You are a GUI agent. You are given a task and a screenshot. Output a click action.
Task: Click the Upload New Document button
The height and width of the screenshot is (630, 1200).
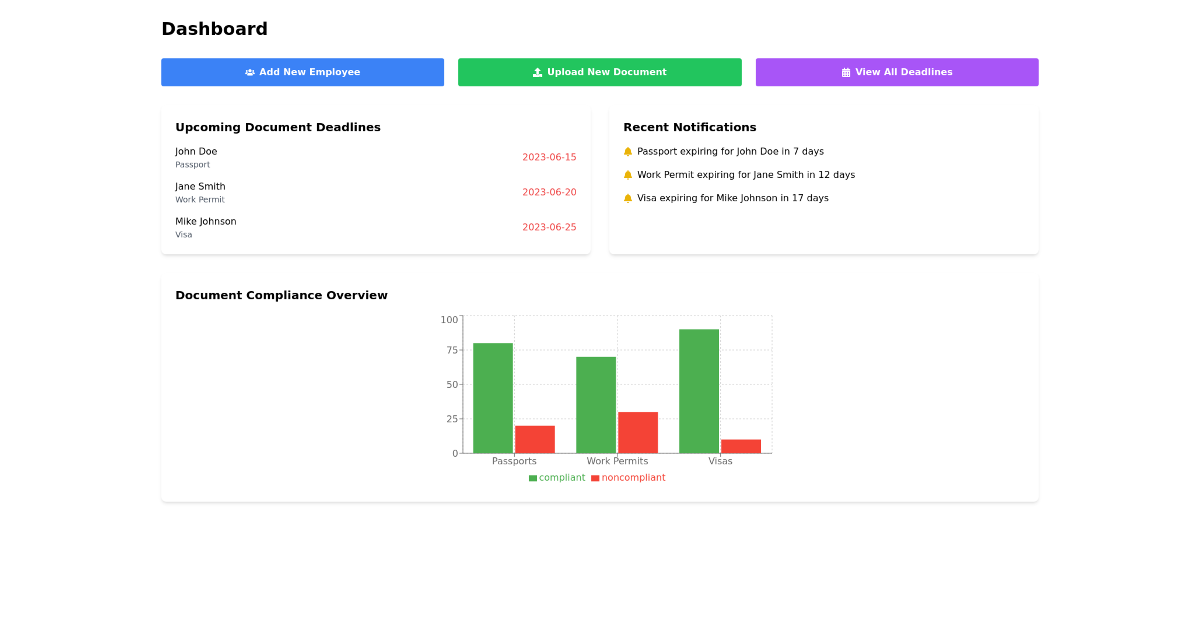(x=599, y=72)
